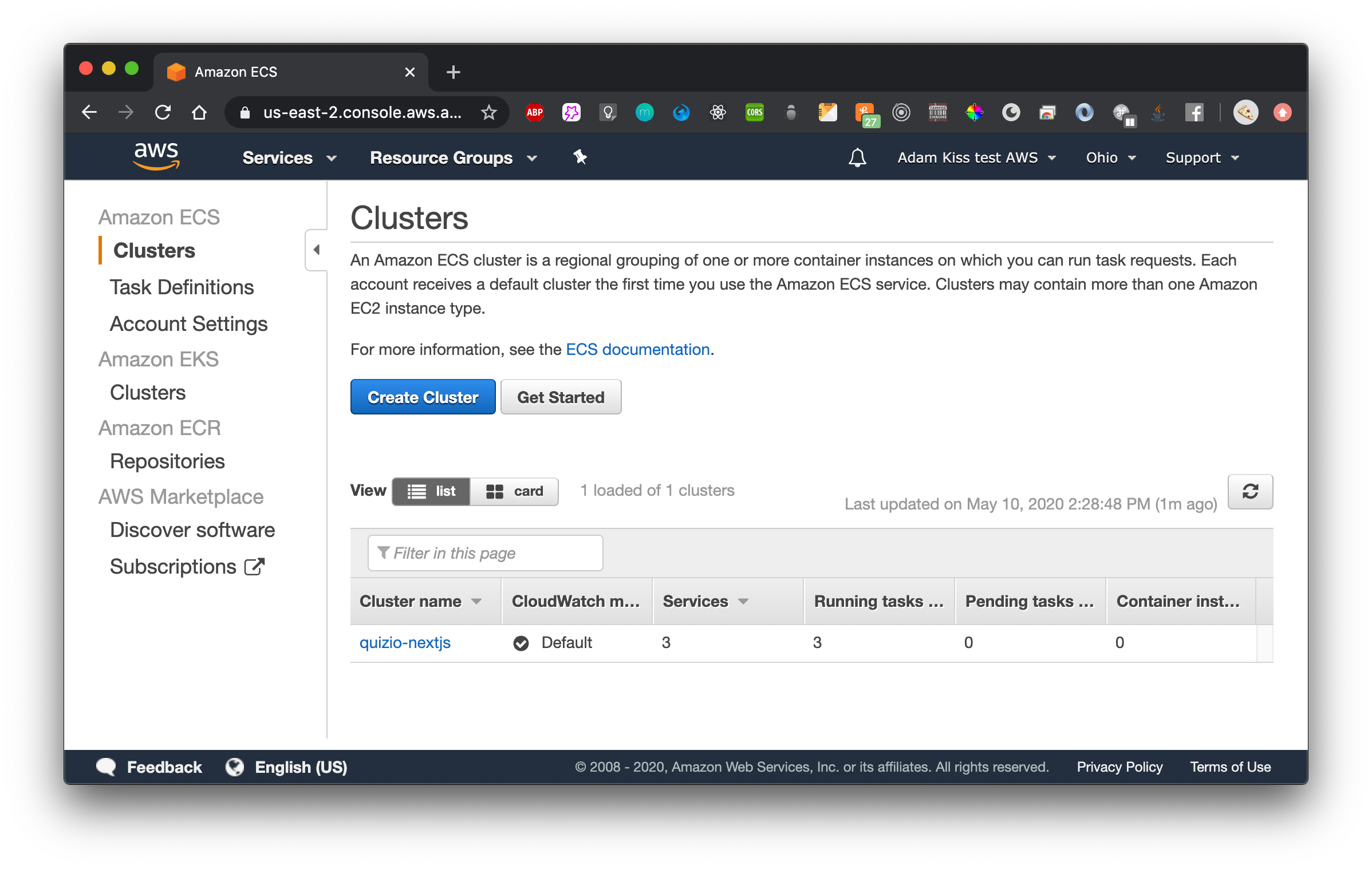Open Subscriptions external link
Viewport: 1372px width, 869px height.
tap(187, 567)
